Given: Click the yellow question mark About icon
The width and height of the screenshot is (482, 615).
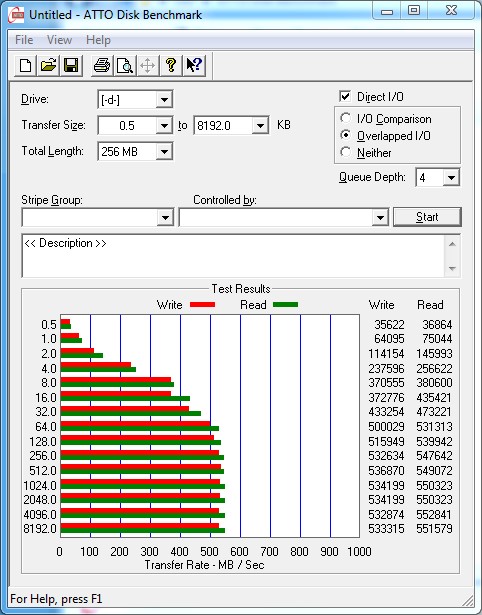Looking at the screenshot, I should (x=171, y=65).
